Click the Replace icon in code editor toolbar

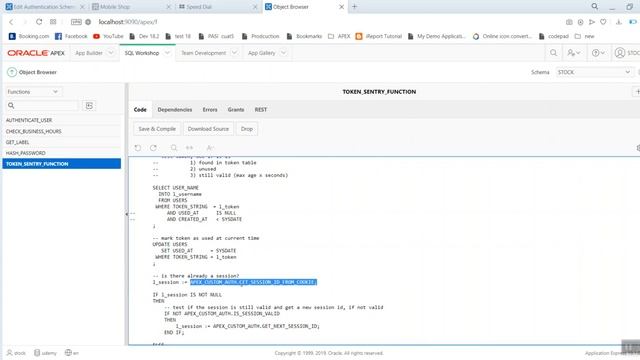[x=190, y=148]
